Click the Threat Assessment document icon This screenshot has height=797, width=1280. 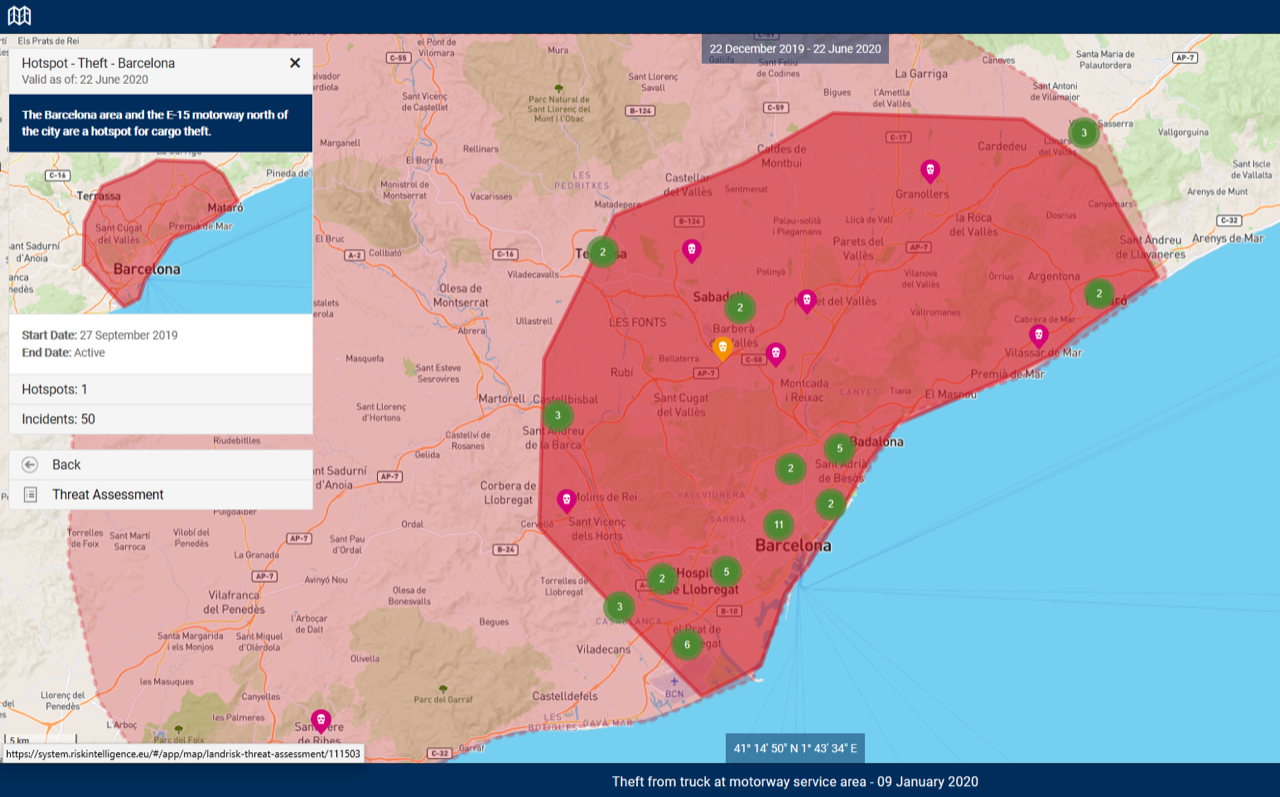point(30,495)
